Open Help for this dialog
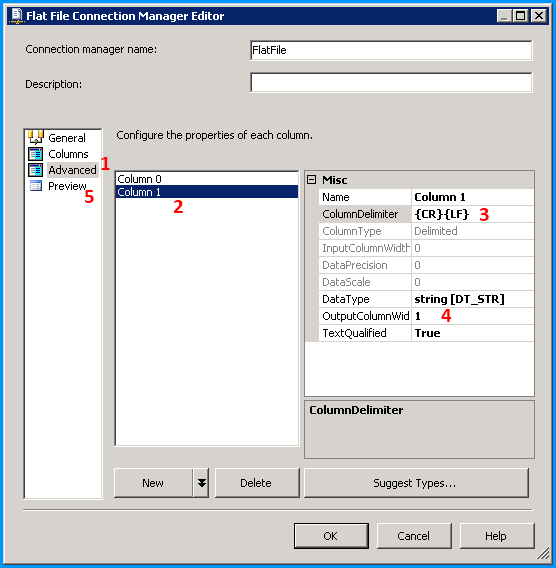The image size is (556, 568). 497,535
